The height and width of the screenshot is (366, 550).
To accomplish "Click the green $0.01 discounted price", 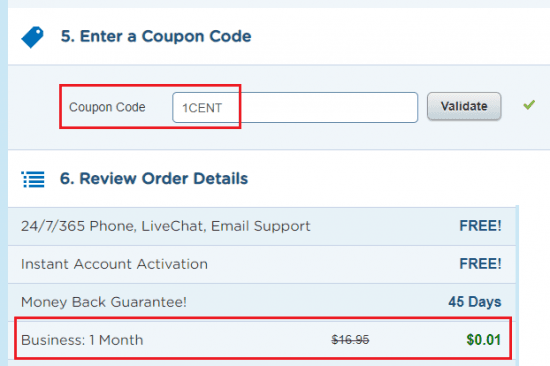I will click(483, 340).
